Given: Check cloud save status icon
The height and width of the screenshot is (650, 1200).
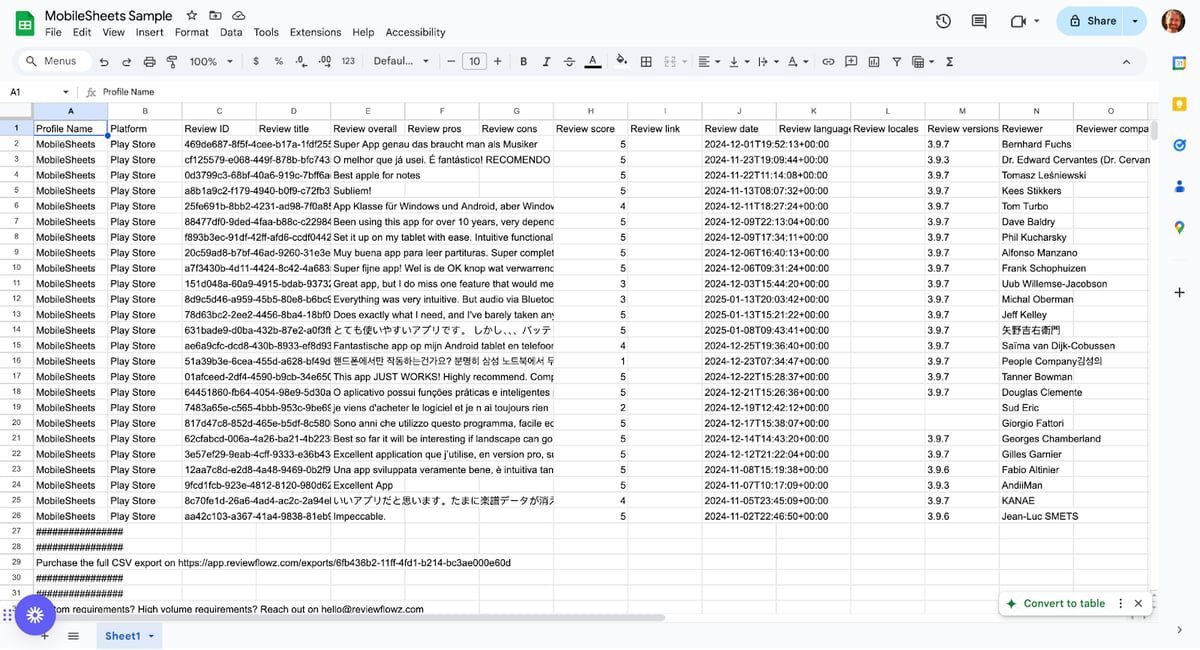Looking at the screenshot, I should pyautogui.click(x=238, y=16).
